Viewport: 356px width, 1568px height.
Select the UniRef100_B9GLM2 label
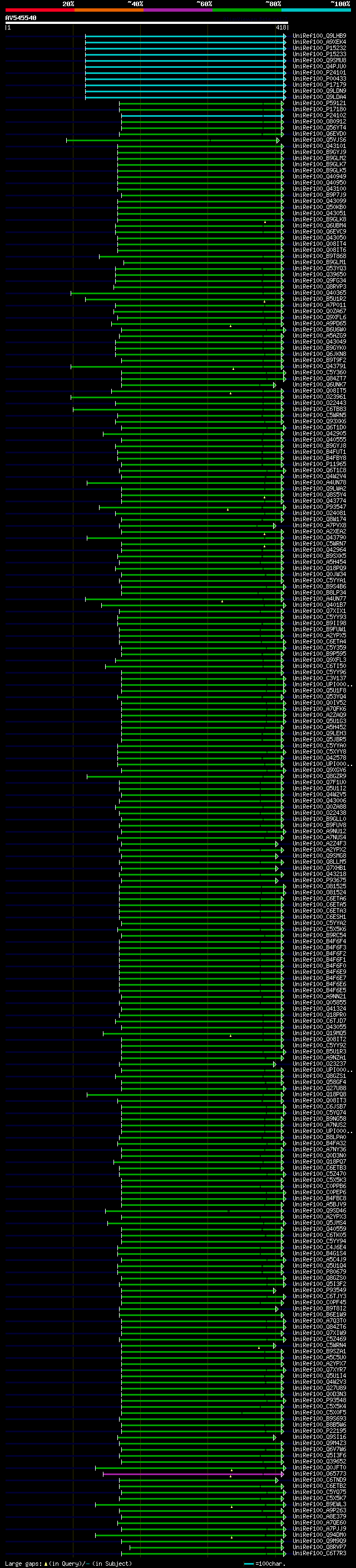(x=319, y=159)
